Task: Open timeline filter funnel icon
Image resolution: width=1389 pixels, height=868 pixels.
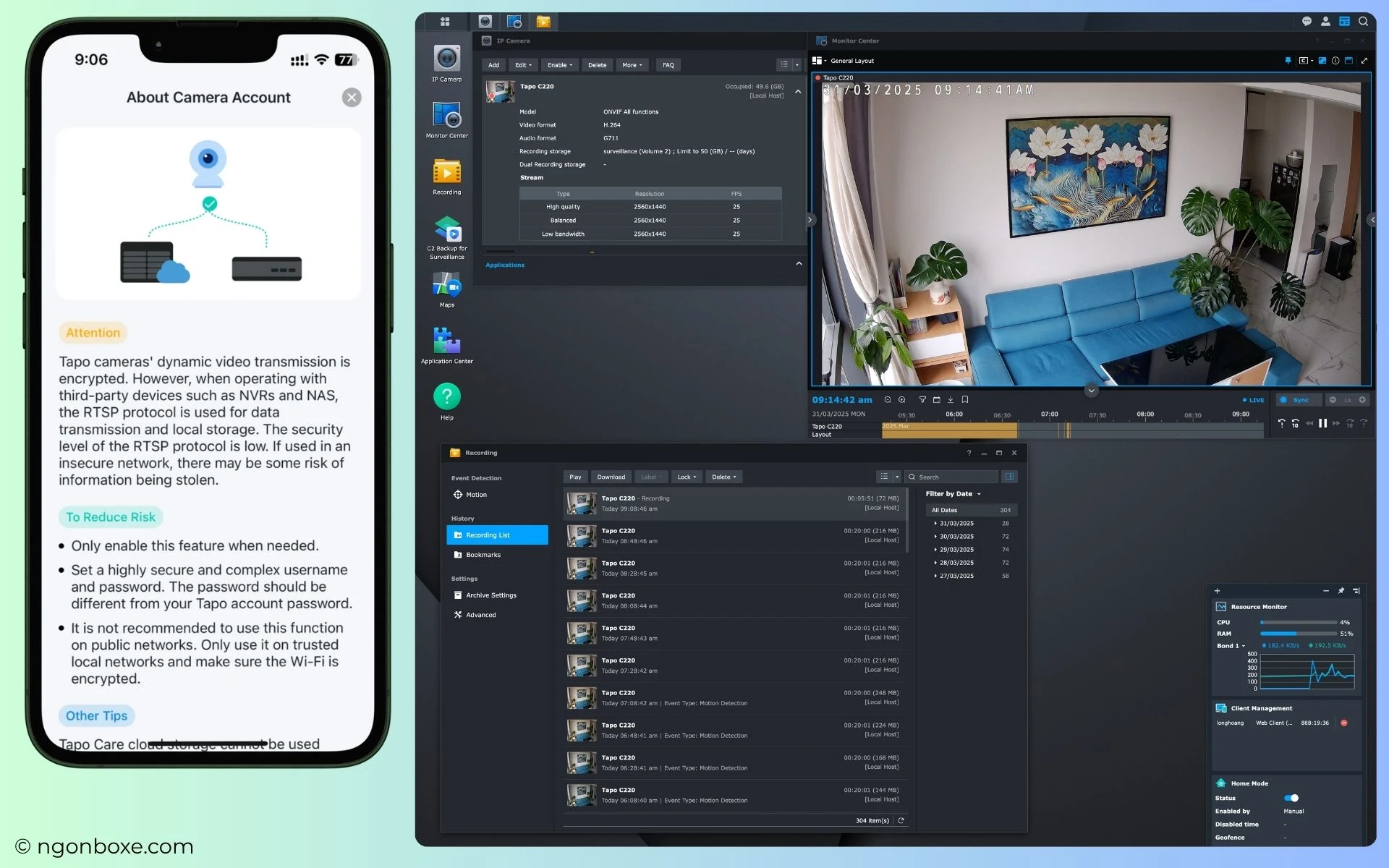Action: tap(922, 399)
